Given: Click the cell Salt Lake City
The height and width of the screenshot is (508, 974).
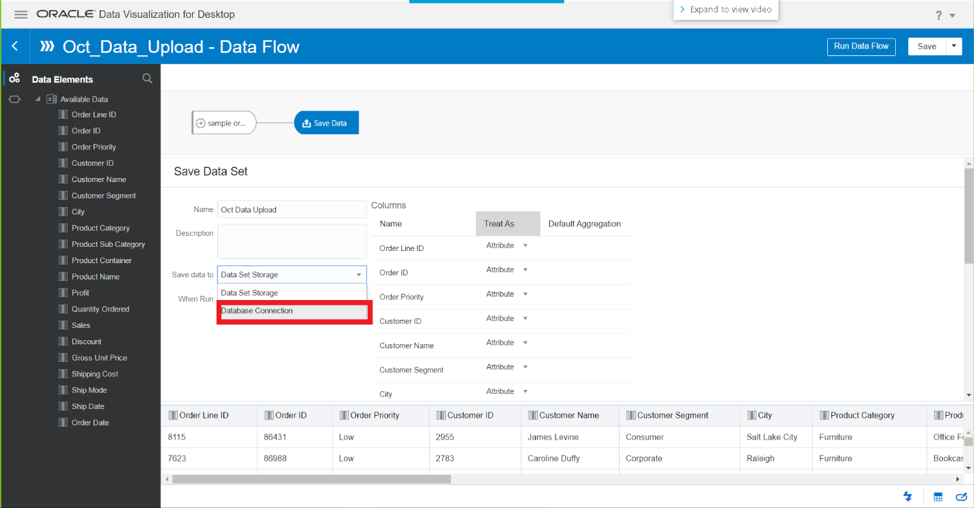Looking at the screenshot, I should coord(772,437).
